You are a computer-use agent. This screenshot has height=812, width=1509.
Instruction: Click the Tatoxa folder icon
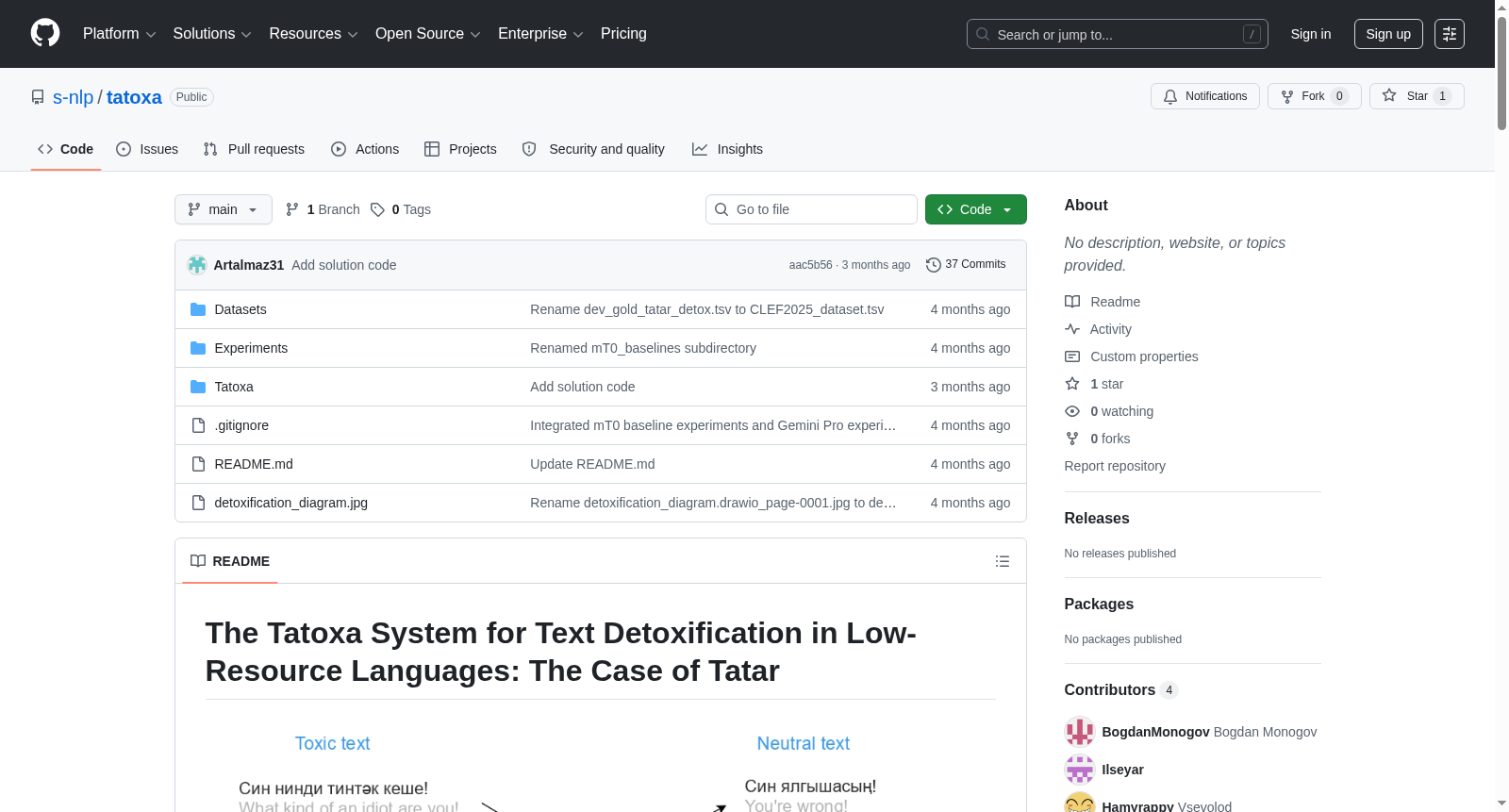pyautogui.click(x=198, y=387)
